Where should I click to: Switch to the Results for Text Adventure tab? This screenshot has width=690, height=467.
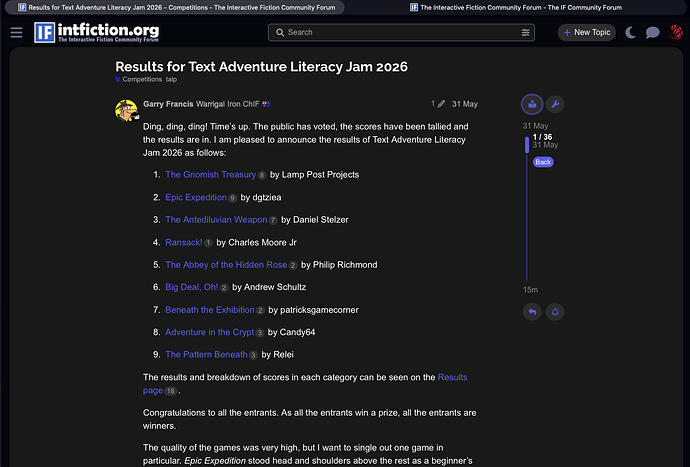(176, 7)
